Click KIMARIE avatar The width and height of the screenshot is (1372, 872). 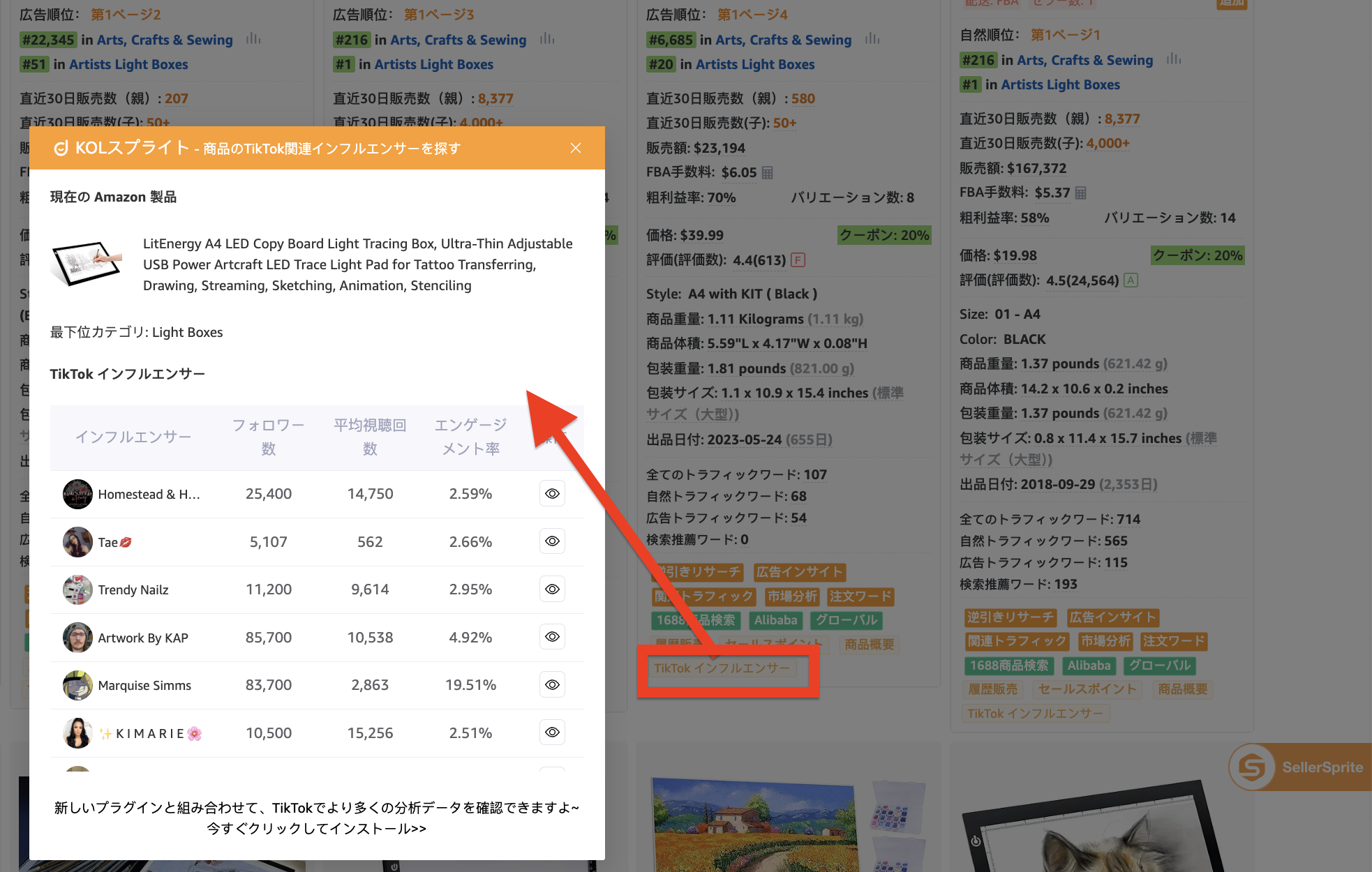[77, 733]
